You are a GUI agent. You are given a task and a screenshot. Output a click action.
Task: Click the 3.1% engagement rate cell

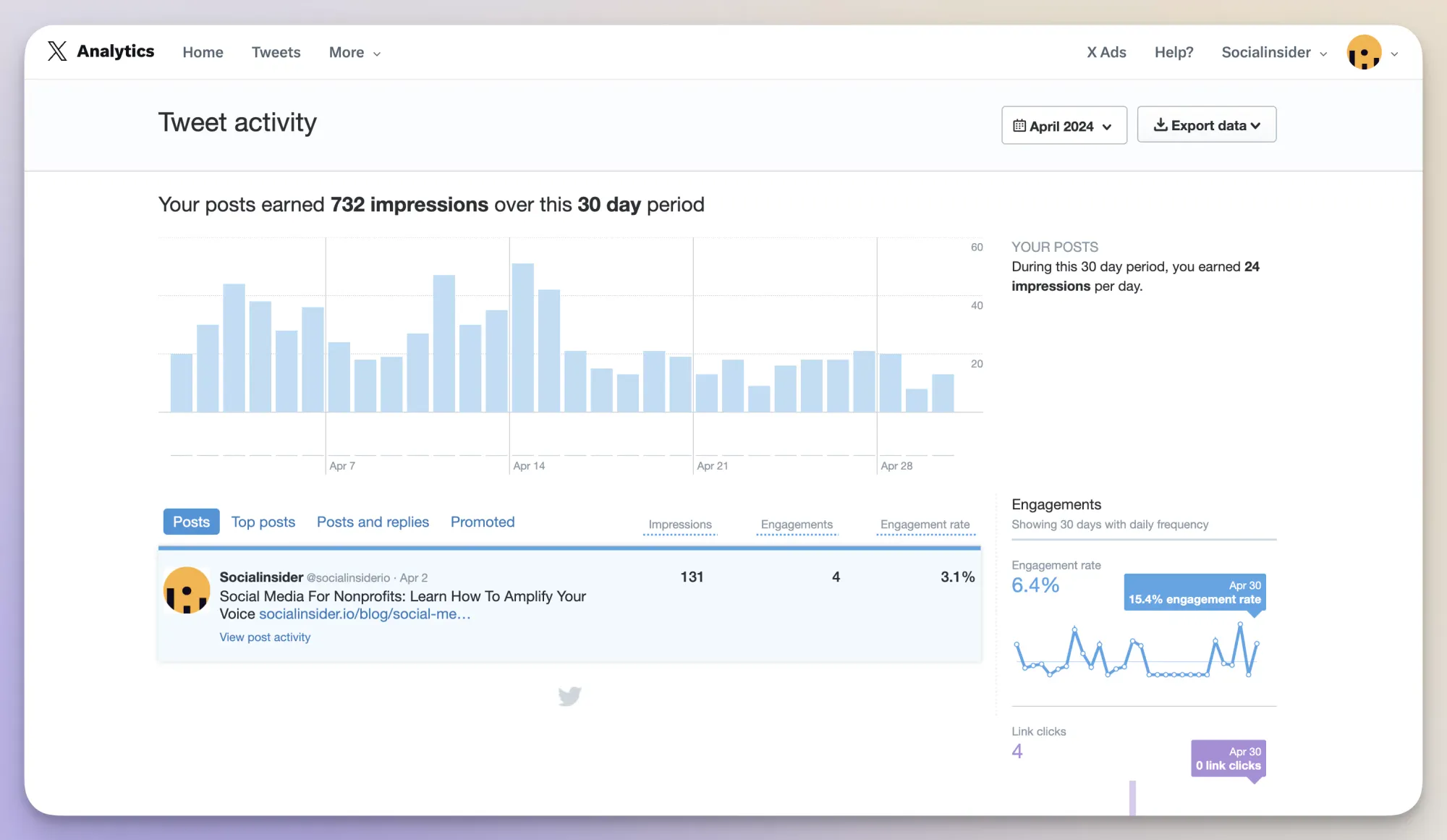(x=957, y=577)
